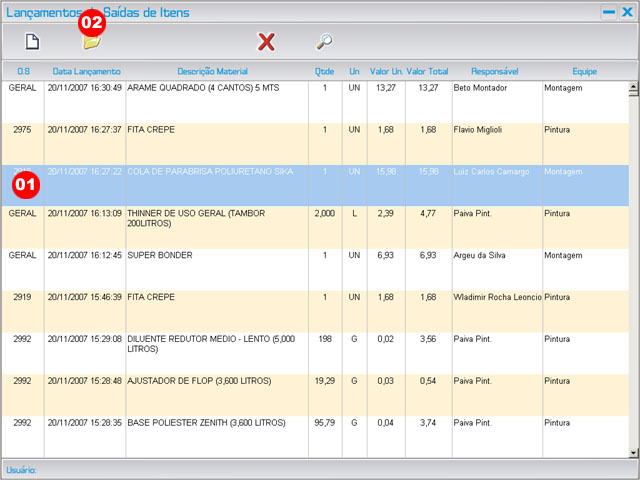Sort by the Responsável column header
Image resolution: width=640 pixels, height=480 pixels.
coord(495,72)
